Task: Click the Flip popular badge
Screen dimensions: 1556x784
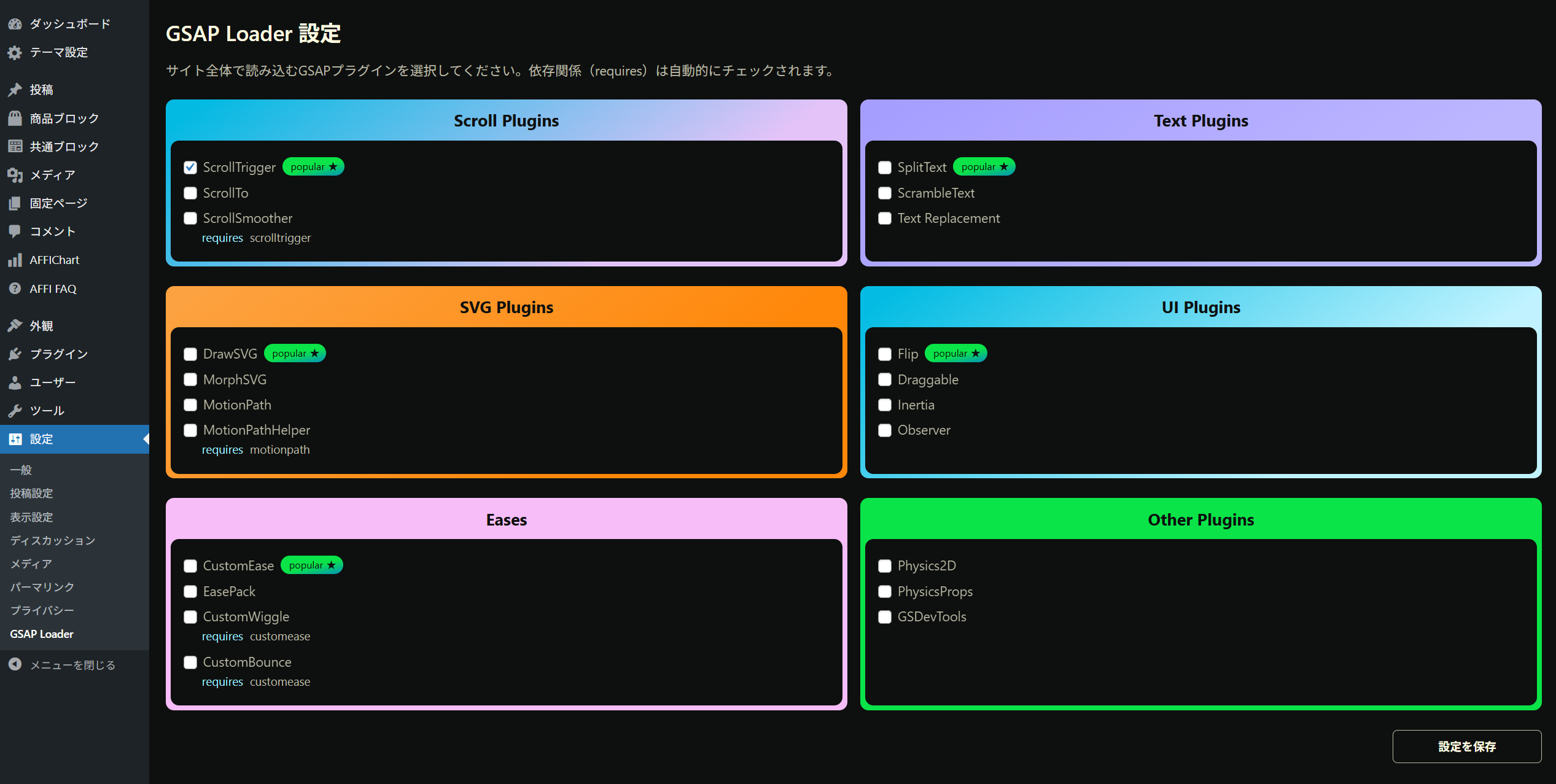Action: click(956, 354)
